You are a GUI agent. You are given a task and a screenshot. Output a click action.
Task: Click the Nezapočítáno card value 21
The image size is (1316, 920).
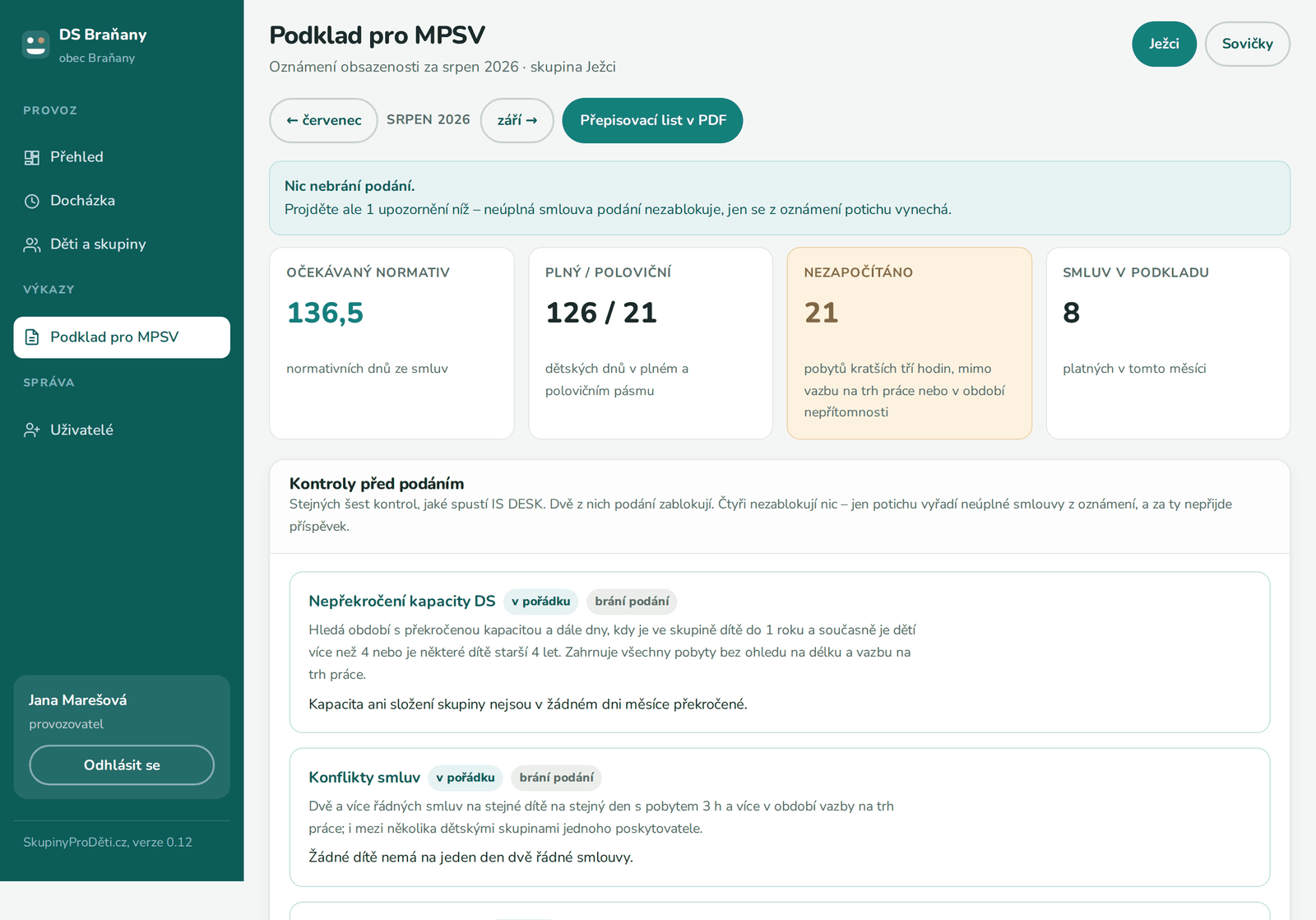coord(821,313)
